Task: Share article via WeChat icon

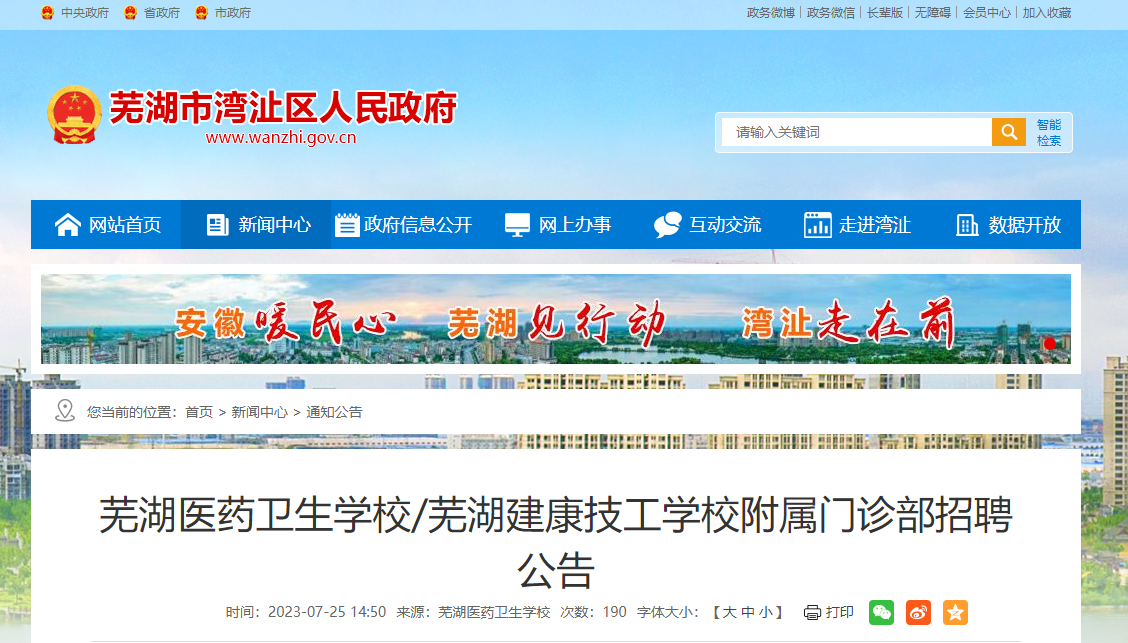Action: 881,612
